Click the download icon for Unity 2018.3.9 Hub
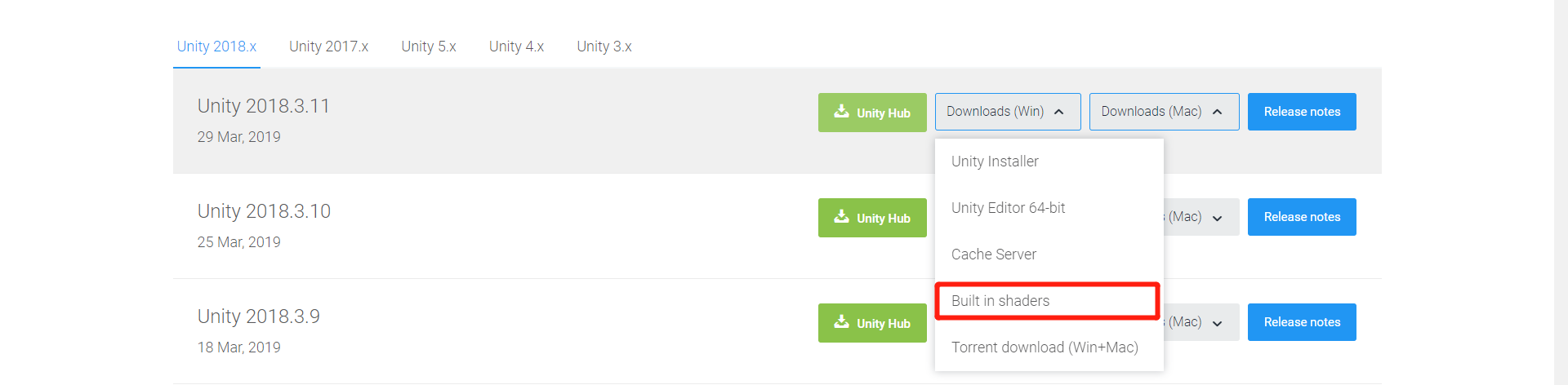This screenshot has width=1568, height=385. tap(841, 322)
